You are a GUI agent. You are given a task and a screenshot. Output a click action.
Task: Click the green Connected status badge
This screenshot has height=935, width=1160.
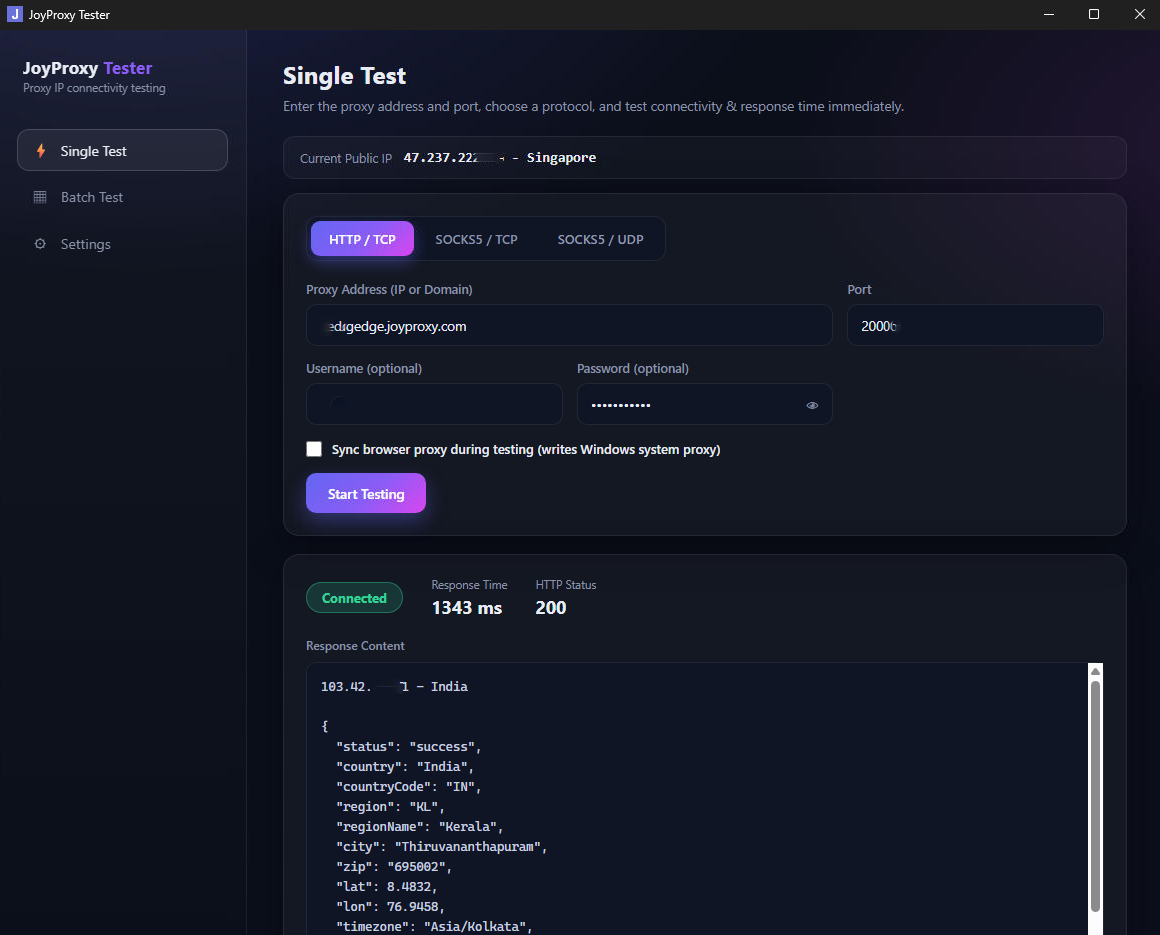354,598
